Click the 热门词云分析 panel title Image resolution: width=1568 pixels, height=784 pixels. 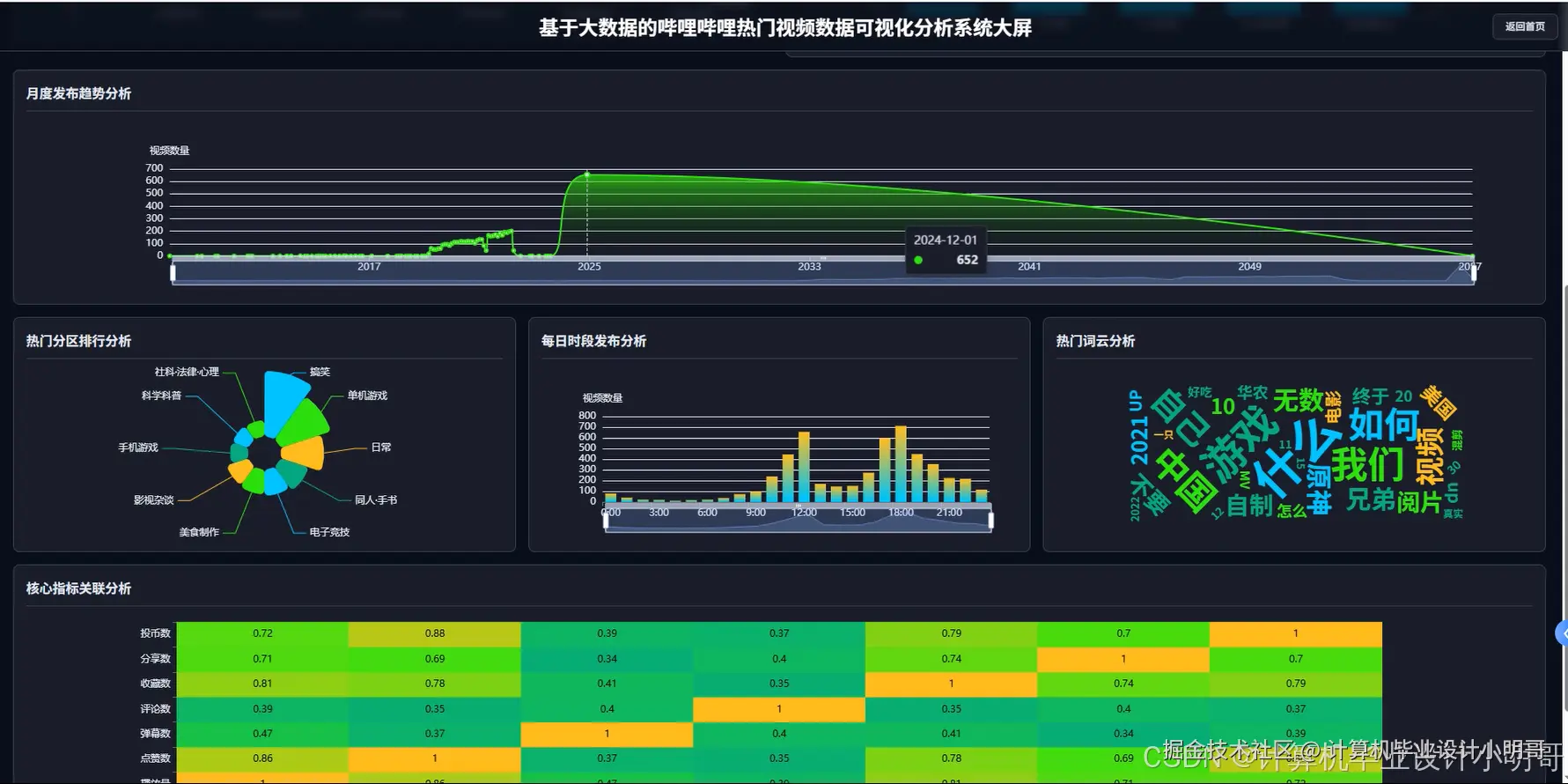coord(1095,341)
